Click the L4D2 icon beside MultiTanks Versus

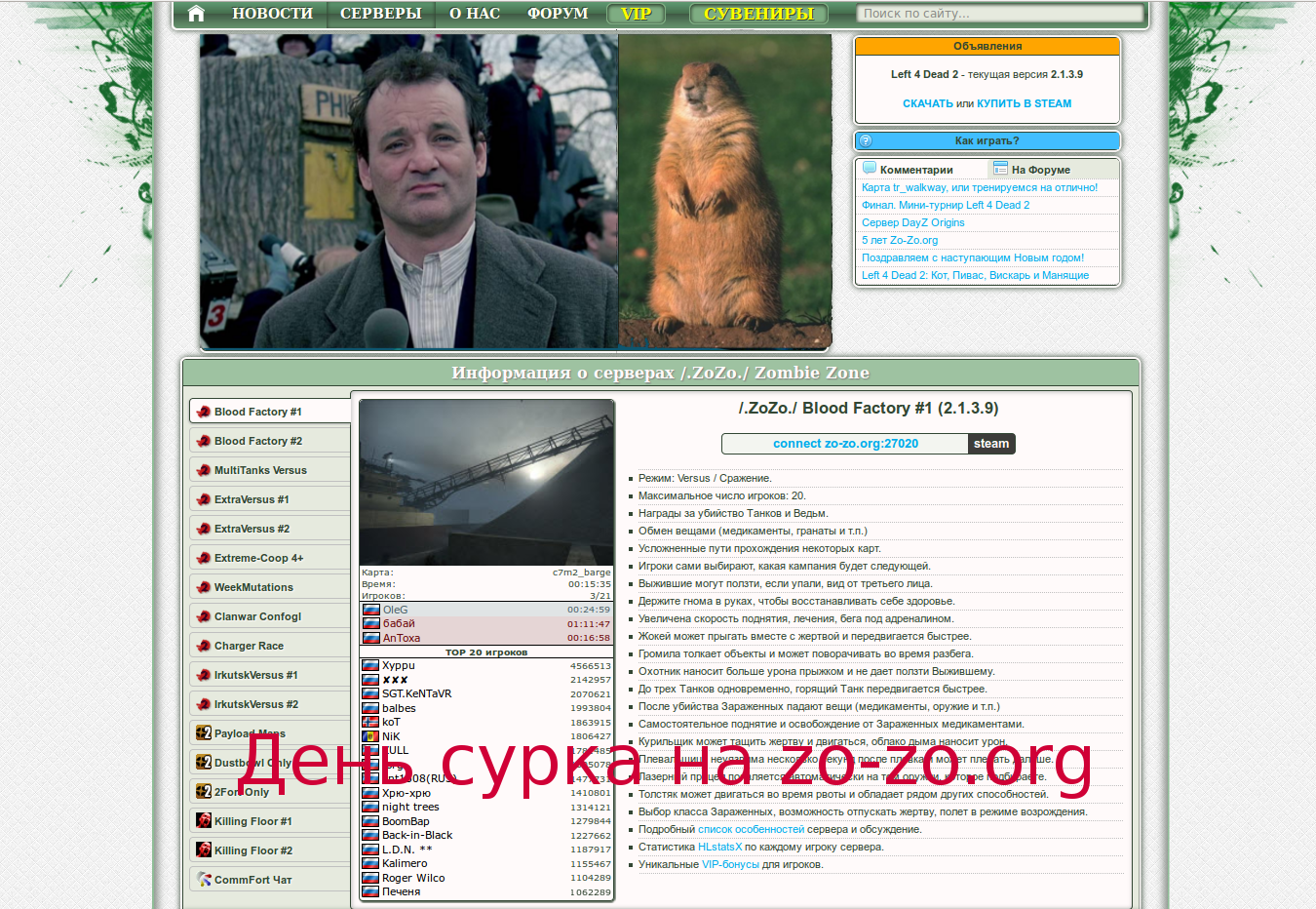pos(204,470)
